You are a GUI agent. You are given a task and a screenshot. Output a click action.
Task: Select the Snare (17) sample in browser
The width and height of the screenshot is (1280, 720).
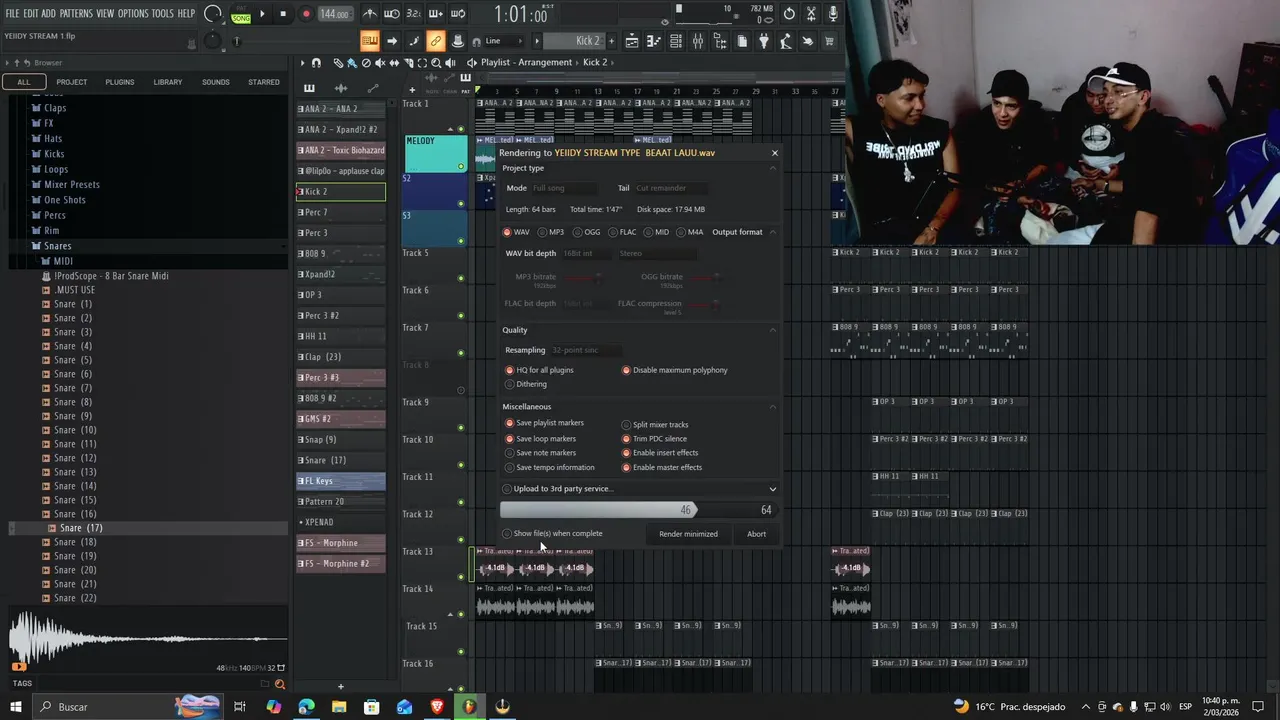(x=80, y=528)
